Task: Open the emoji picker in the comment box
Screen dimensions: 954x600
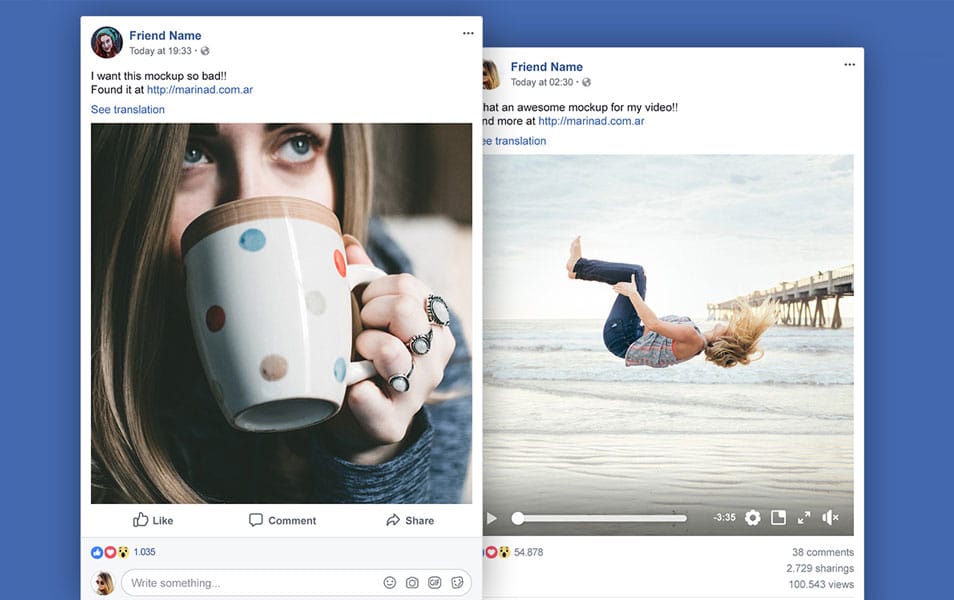Action: [390, 582]
